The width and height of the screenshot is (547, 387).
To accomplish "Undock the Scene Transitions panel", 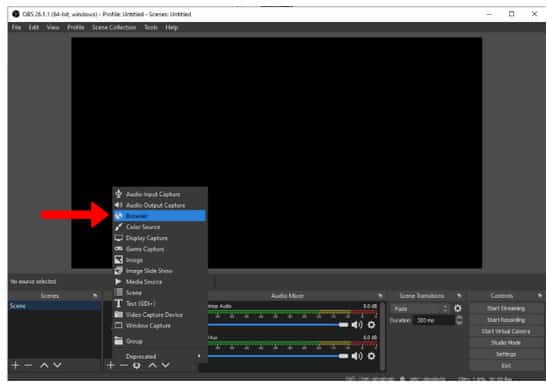I will tap(459, 296).
